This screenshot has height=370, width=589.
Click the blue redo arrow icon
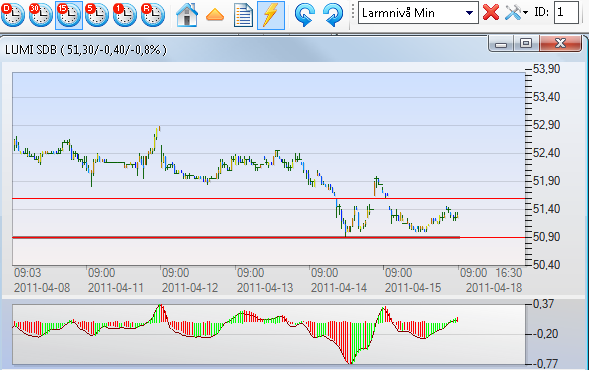click(333, 15)
